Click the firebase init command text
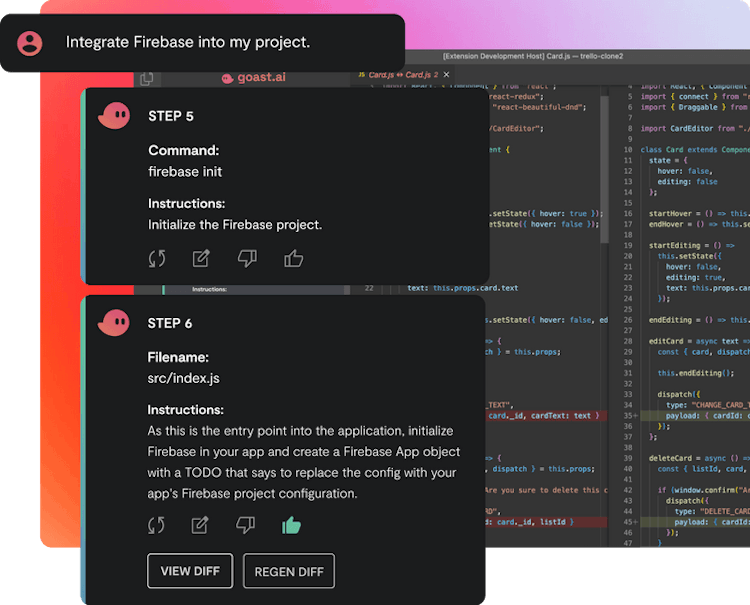 (x=185, y=171)
